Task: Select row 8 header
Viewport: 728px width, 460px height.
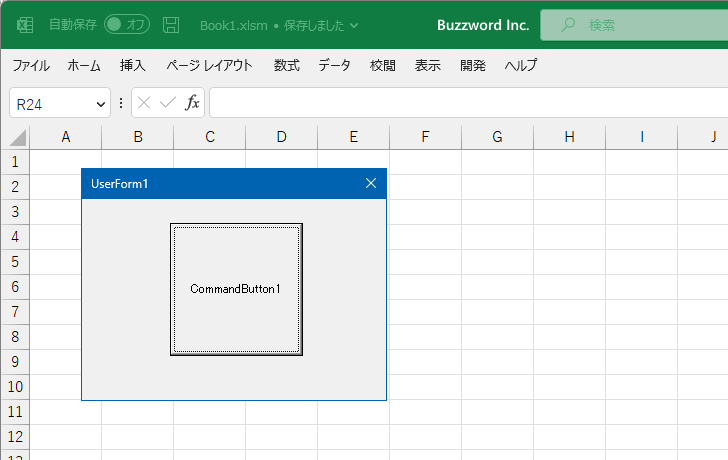Action: 15,337
